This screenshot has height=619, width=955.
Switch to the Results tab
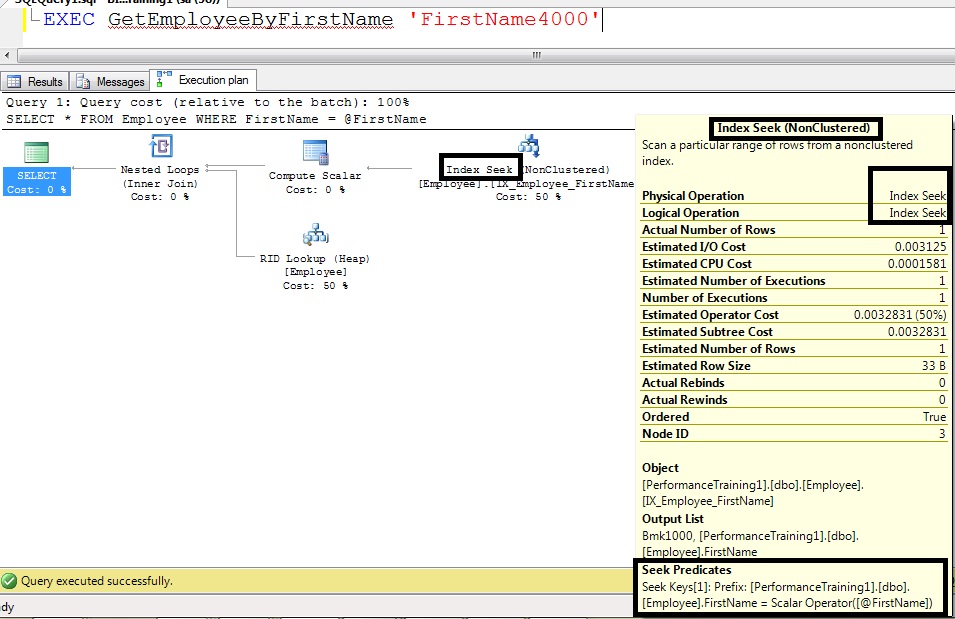pos(36,82)
